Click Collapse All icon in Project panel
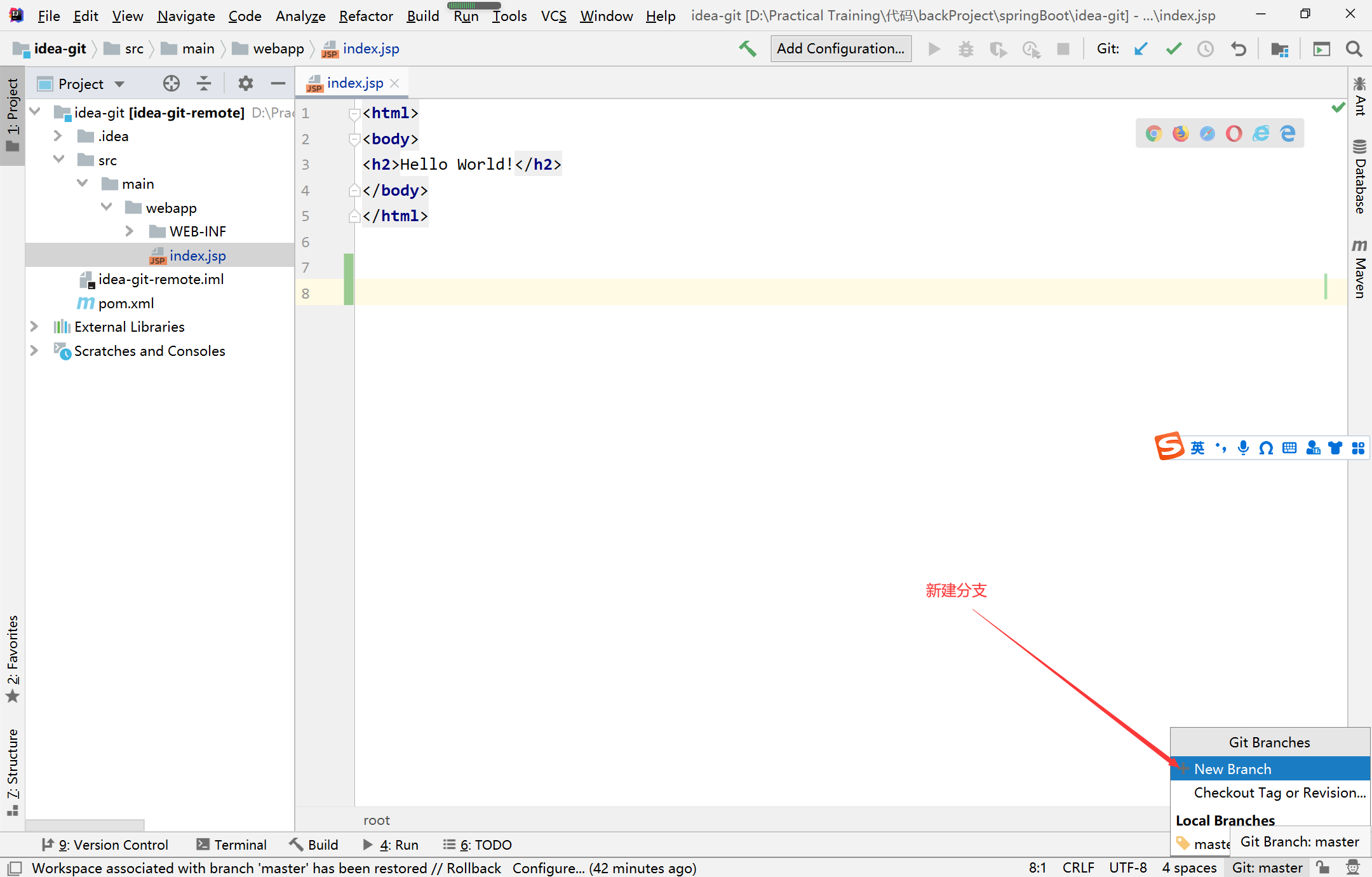The height and width of the screenshot is (877, 1372). [x=203, y=83]
